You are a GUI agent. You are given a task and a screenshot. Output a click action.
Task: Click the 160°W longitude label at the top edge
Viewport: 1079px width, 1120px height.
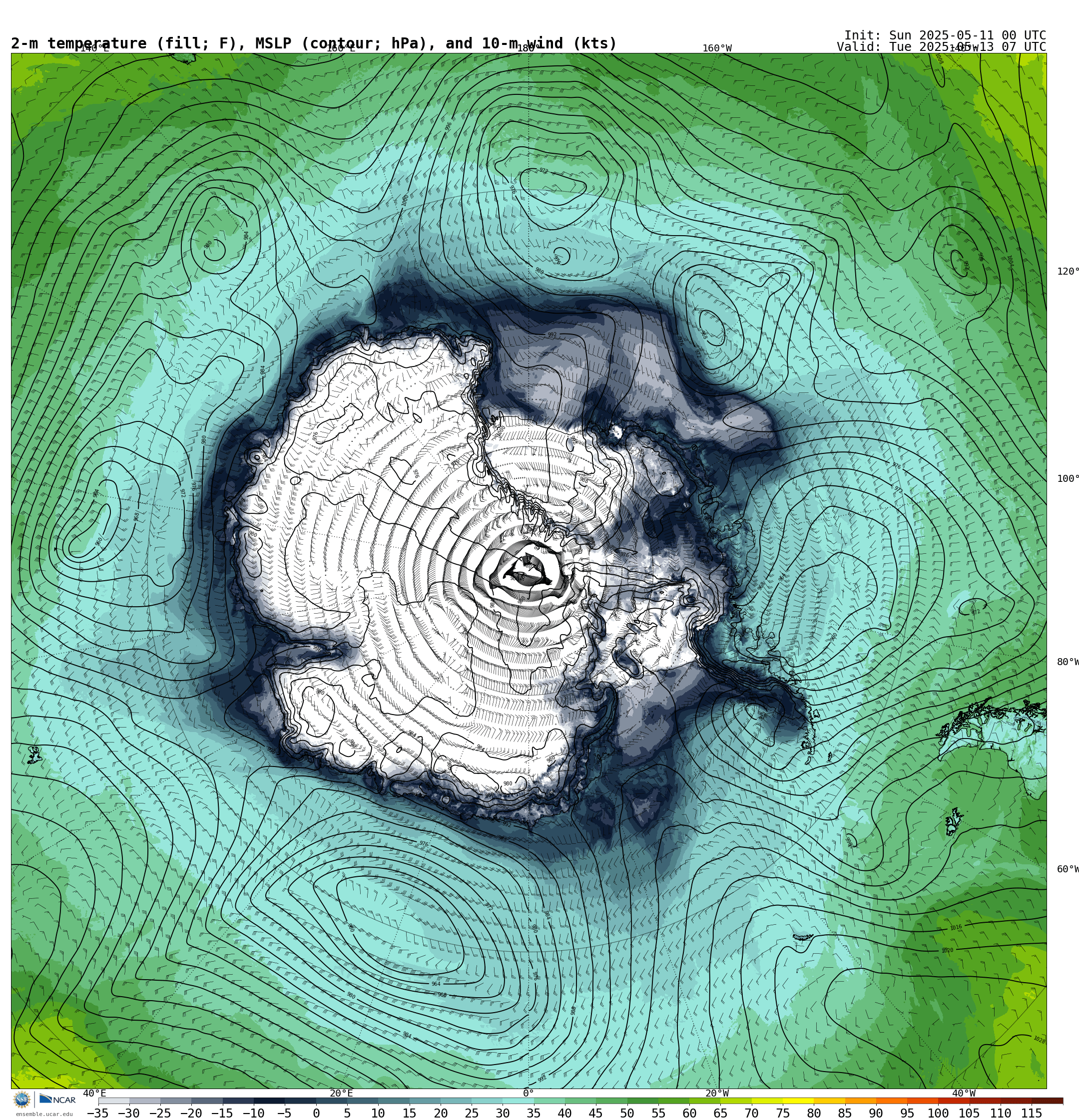click(x=717, y=48)
